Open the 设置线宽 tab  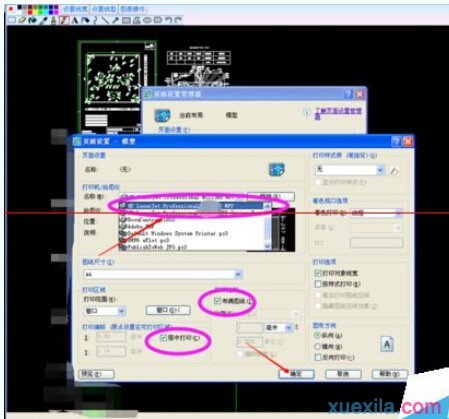point(75,9)
